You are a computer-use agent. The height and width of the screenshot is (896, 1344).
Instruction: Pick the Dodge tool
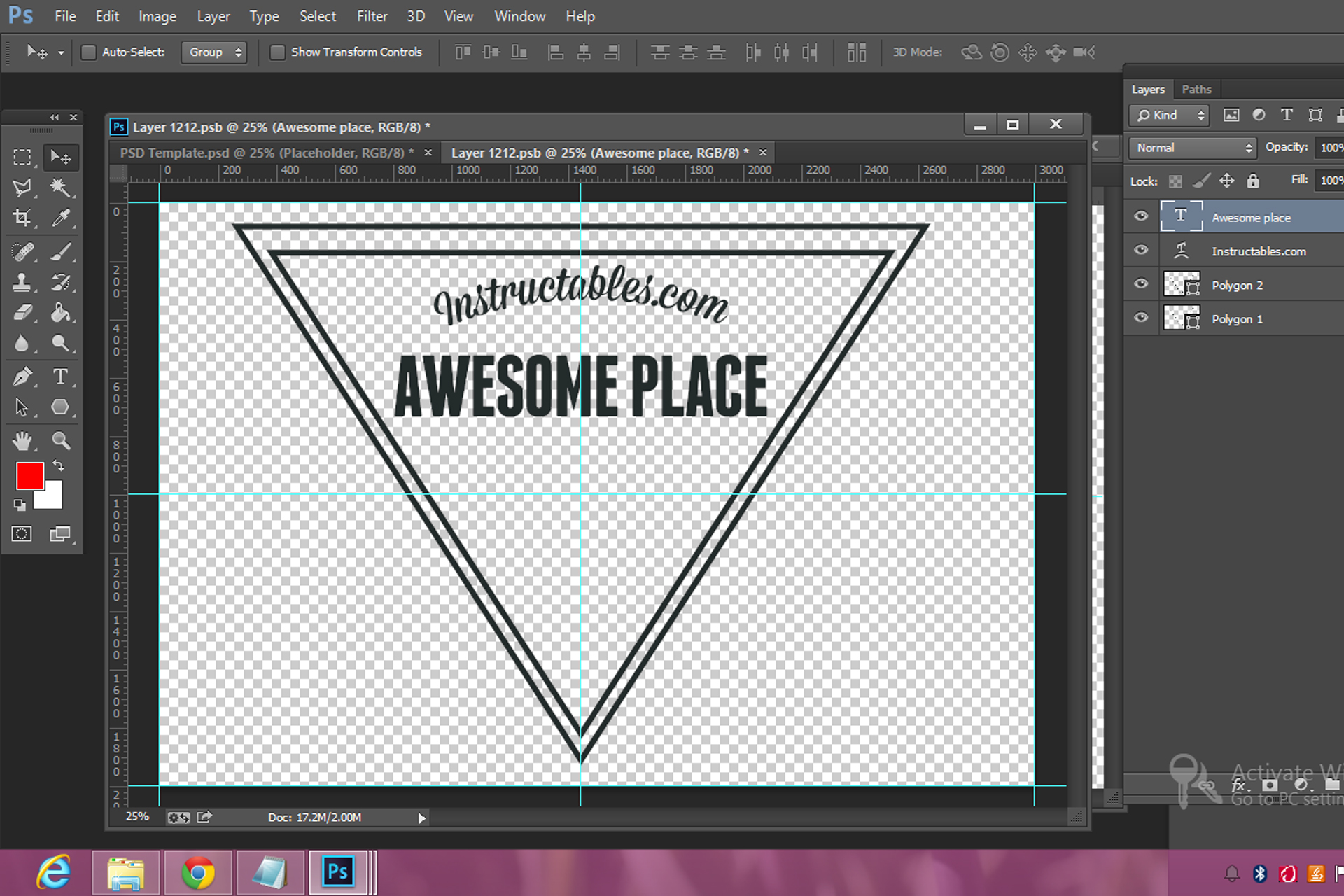pos(61,344)
